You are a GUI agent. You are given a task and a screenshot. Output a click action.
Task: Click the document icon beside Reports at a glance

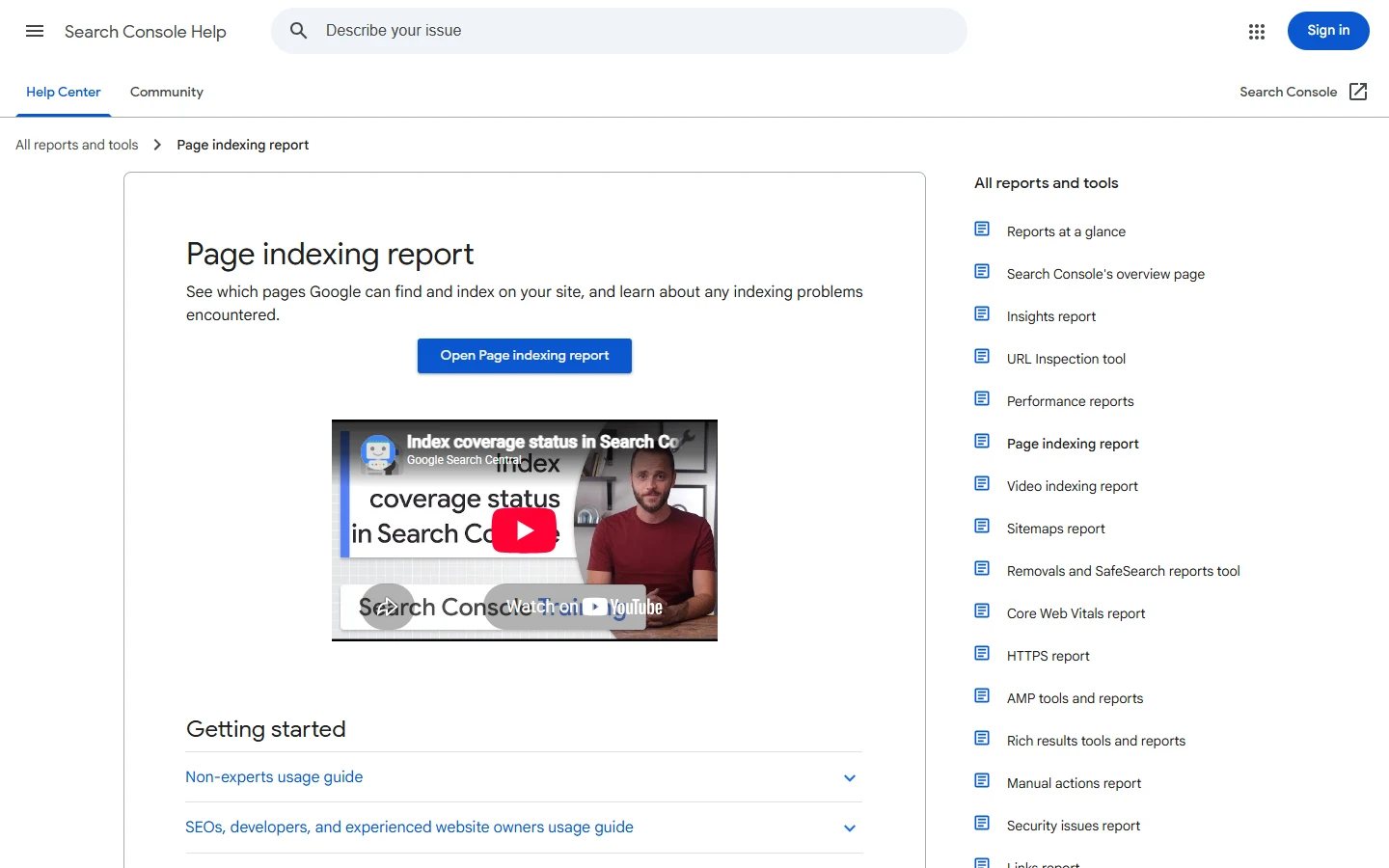982,229
